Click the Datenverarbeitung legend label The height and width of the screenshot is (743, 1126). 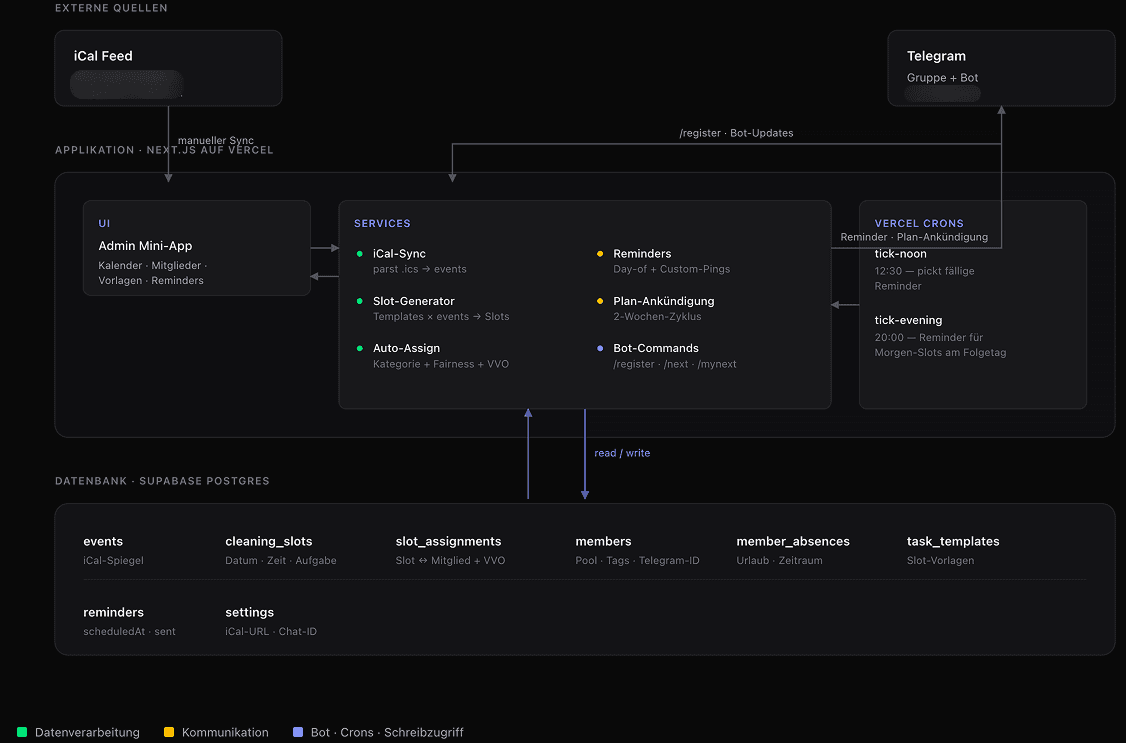(x=87, y=732)
